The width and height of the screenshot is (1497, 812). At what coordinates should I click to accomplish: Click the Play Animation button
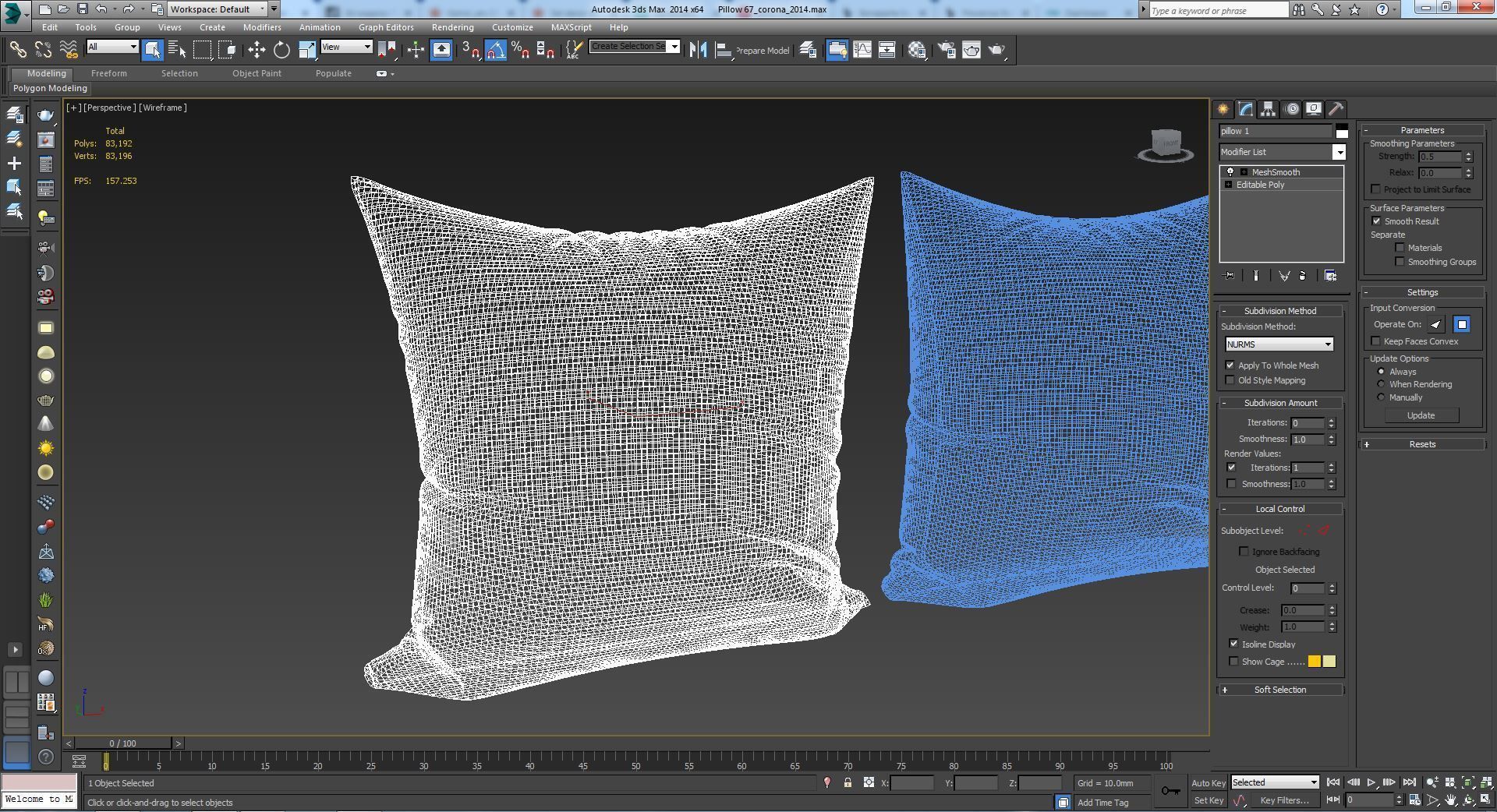pyautogui.click(x=1371, y=782)
